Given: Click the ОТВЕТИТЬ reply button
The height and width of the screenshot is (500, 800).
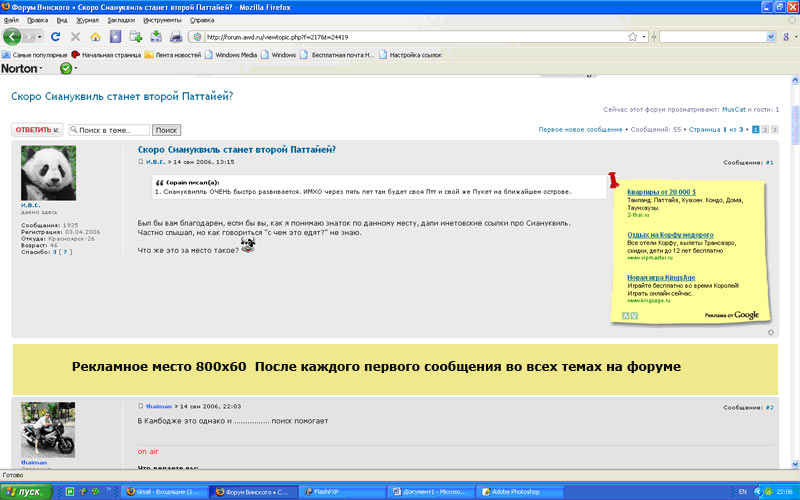Looking at the screenshot, I should click(37, 130).
